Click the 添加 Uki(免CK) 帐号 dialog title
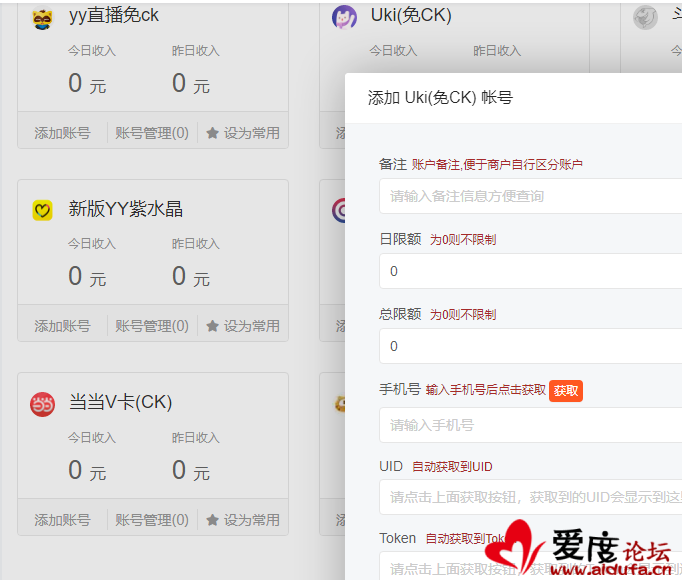 click(x=440, y=98)
